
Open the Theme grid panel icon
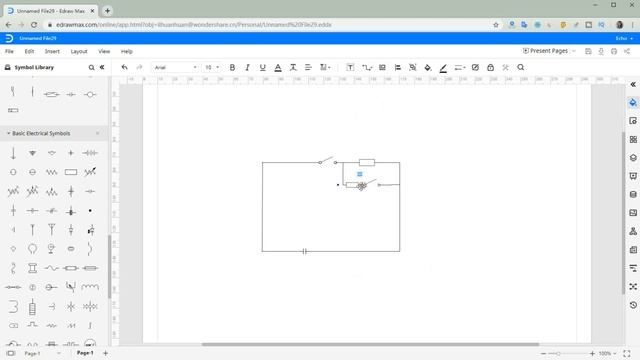tap(633, 140)
